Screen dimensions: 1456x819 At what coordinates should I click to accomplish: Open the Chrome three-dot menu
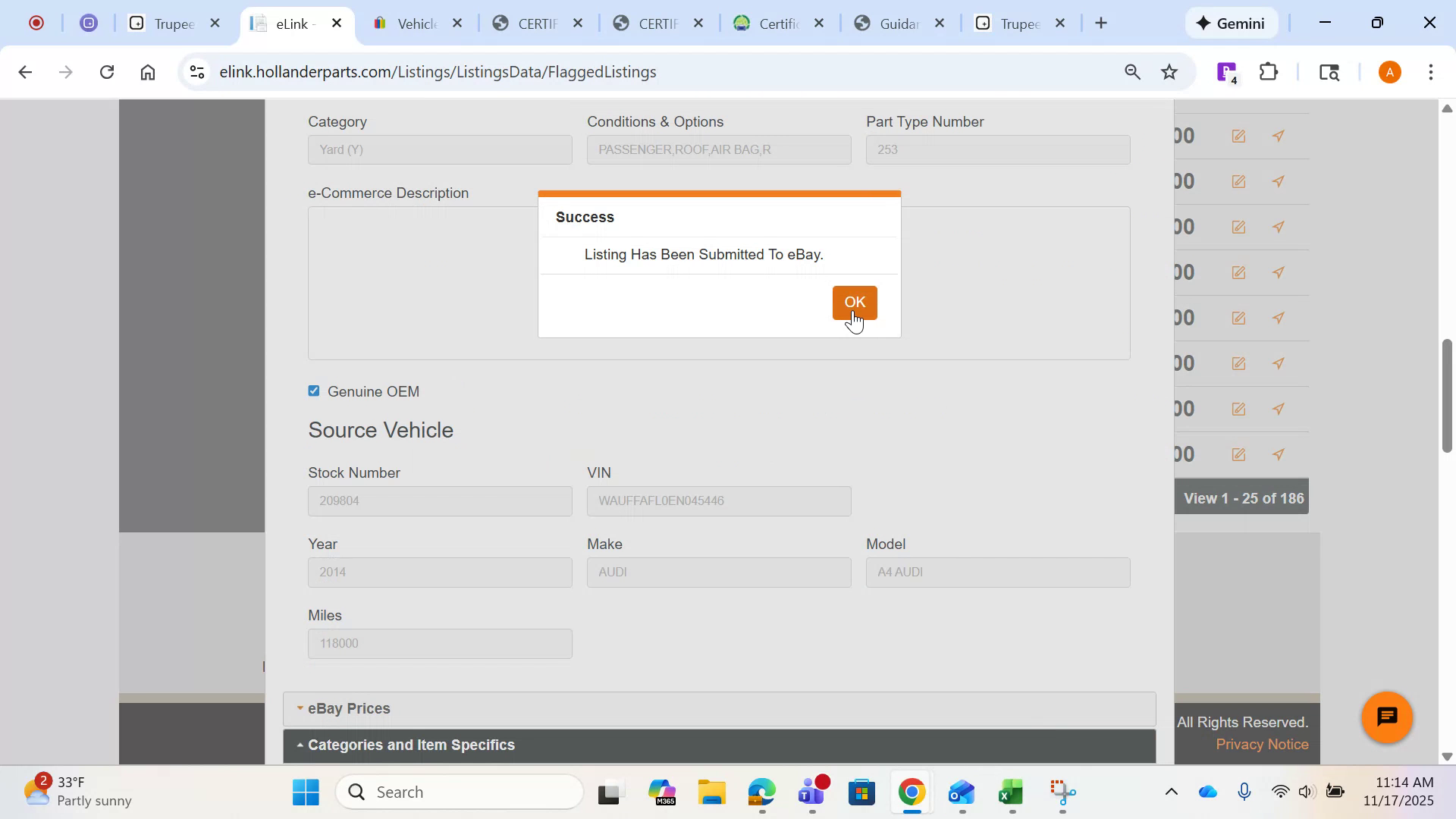[x=1432, y=71]
